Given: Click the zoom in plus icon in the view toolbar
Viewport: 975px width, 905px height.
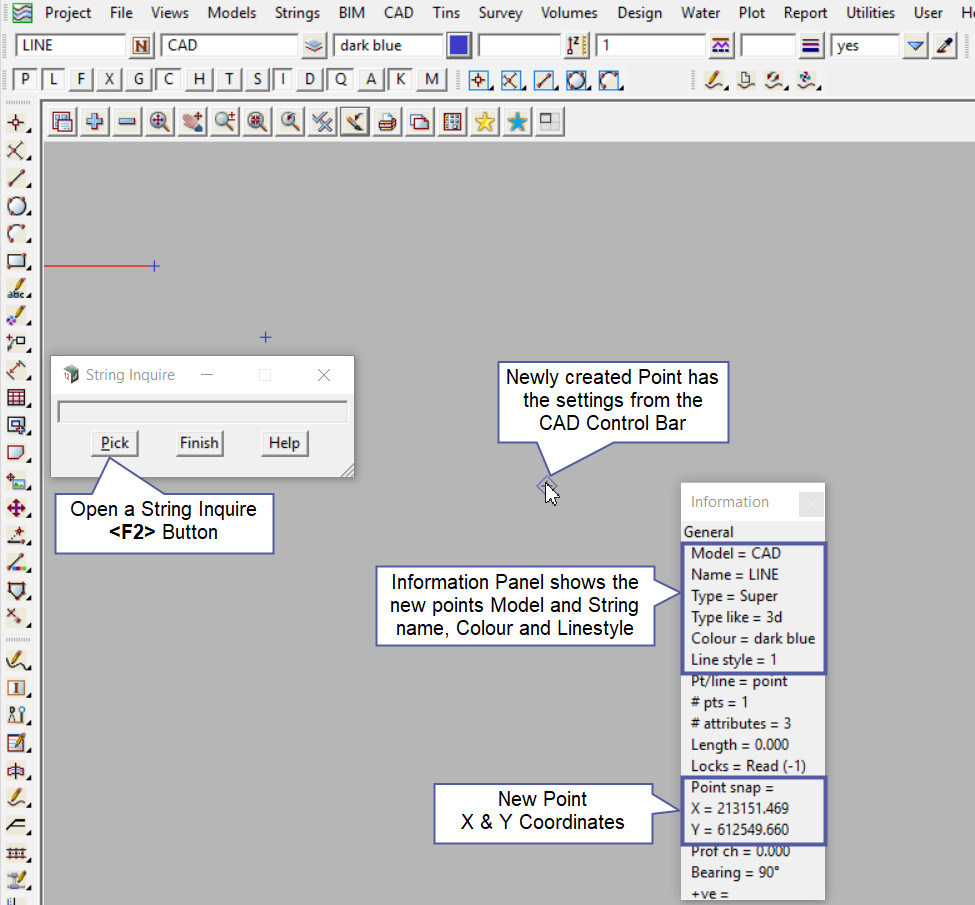Looking at the screenshot, I should (x=95, y=122).
